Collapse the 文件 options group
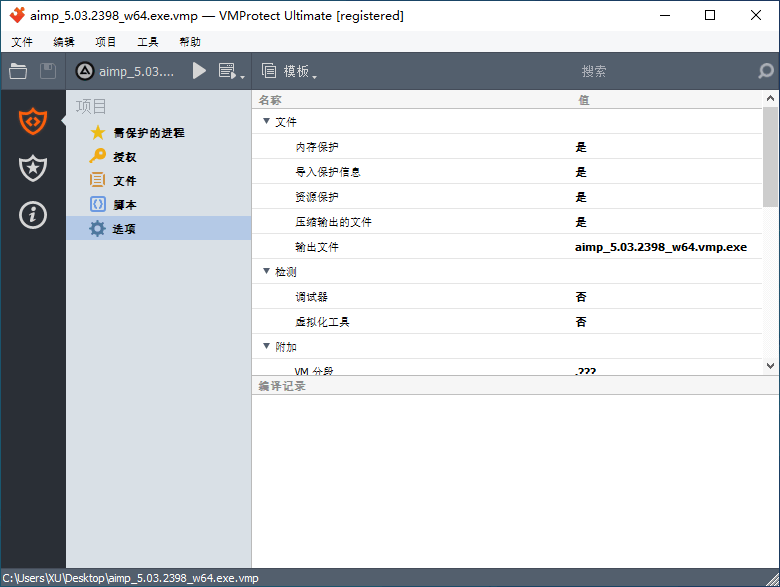780x587 pixels. (x=266, y=121)
